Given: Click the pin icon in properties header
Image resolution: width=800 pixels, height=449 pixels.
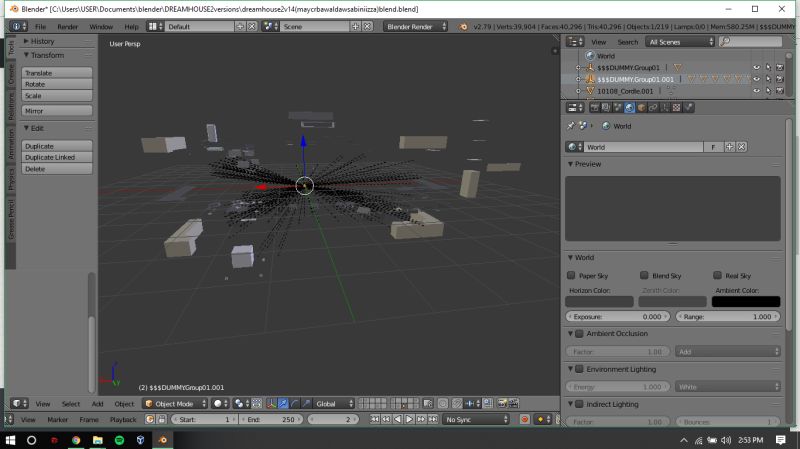Looking at the screenshot, I should [571, 126].
